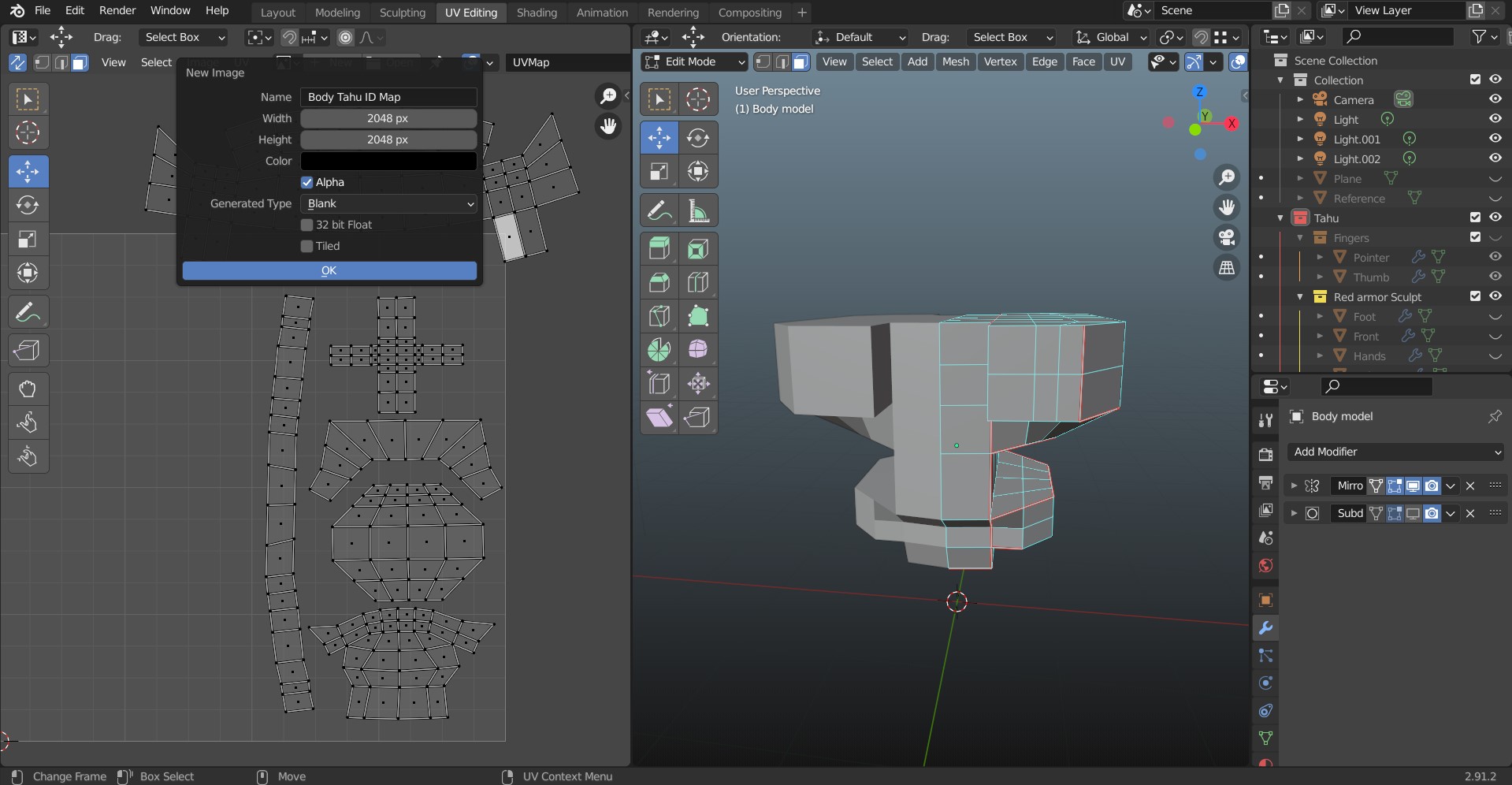The image size is (1512, 785).
Task: Switch to the Shading workspace tab
Action: [x=536, y=13]
